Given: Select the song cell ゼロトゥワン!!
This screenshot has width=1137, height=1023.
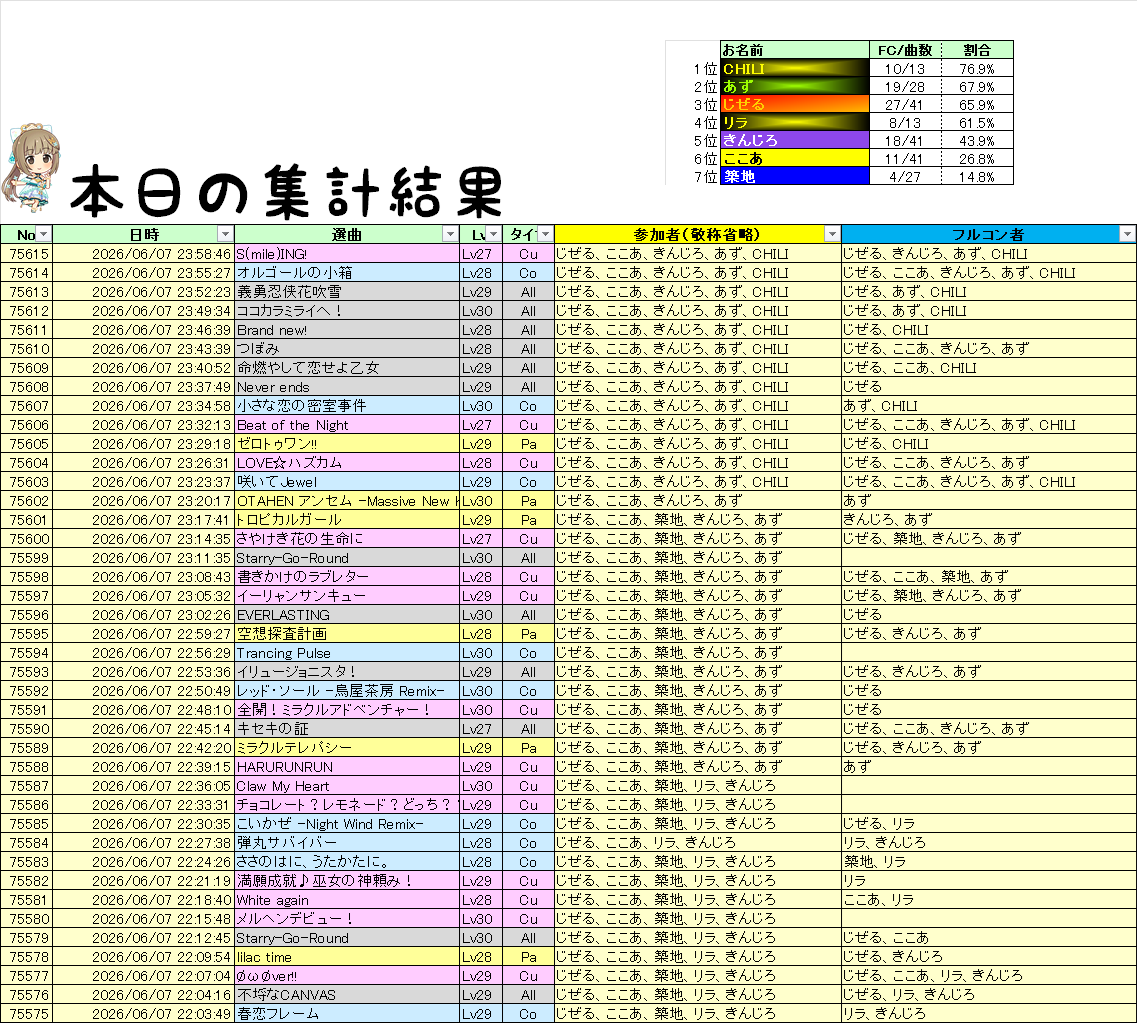Looking at the screenshot, I should [x=347, y=444].
